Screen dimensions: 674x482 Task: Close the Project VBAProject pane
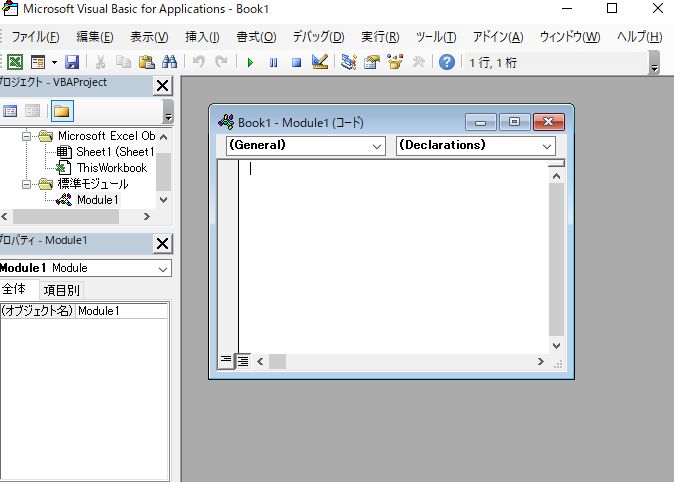tap(162, 86)
